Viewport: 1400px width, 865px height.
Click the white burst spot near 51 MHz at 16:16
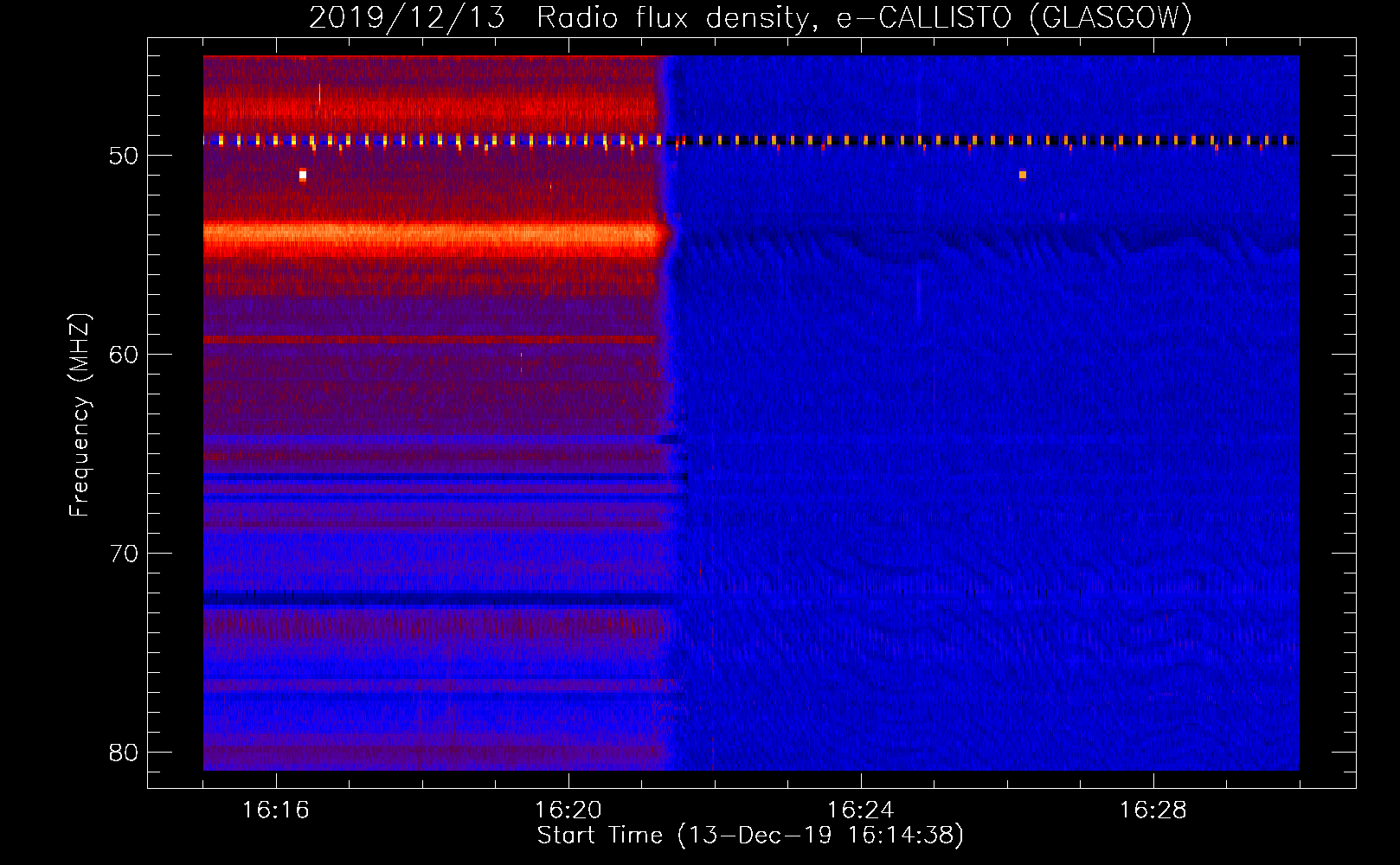(302, 175)
